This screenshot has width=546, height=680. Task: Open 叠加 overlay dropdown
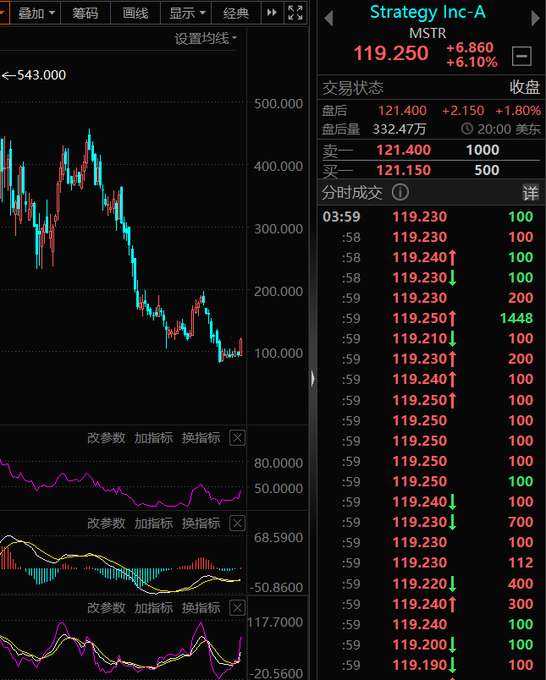tap(36, 13)
